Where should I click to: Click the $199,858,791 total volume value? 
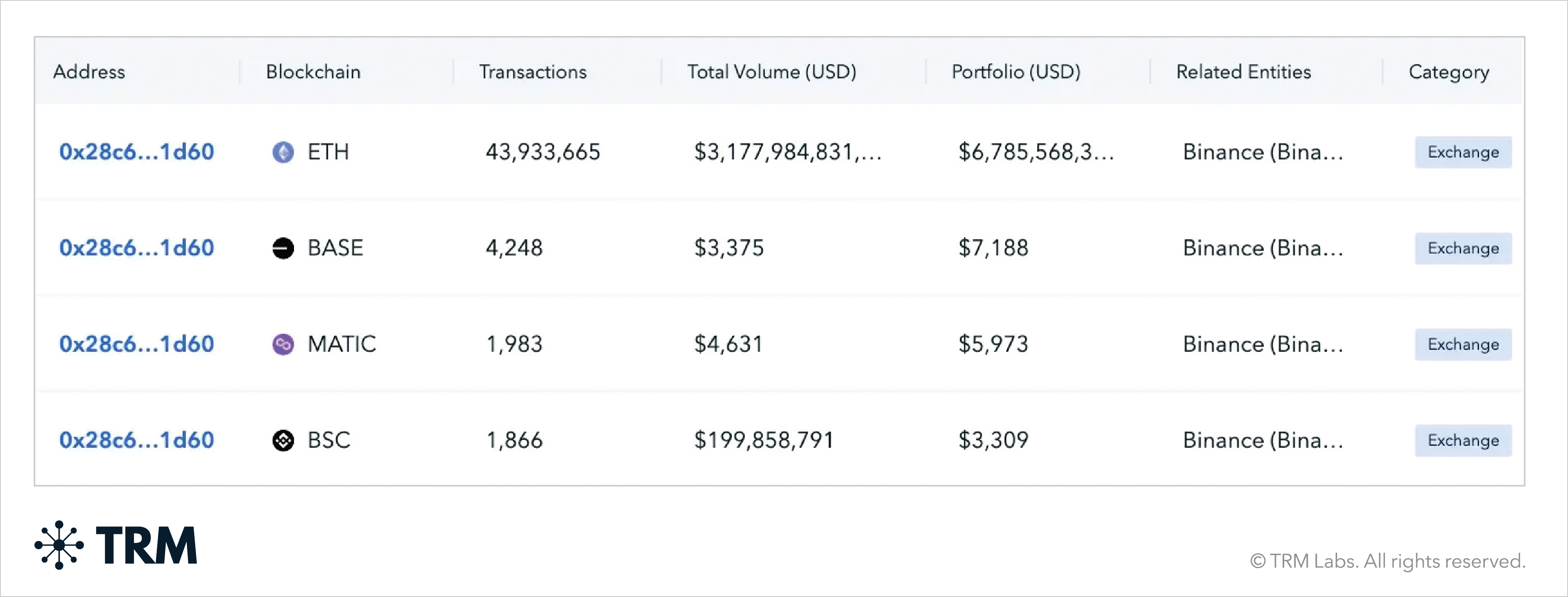click(763, 440)
